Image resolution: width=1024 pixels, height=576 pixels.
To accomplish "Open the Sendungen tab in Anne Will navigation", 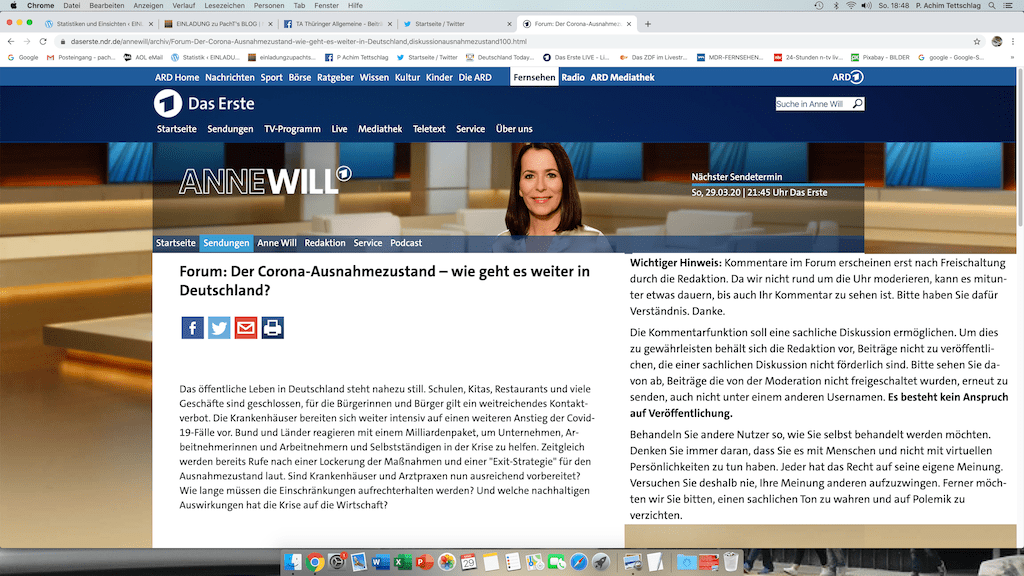I will click(225, 243).
